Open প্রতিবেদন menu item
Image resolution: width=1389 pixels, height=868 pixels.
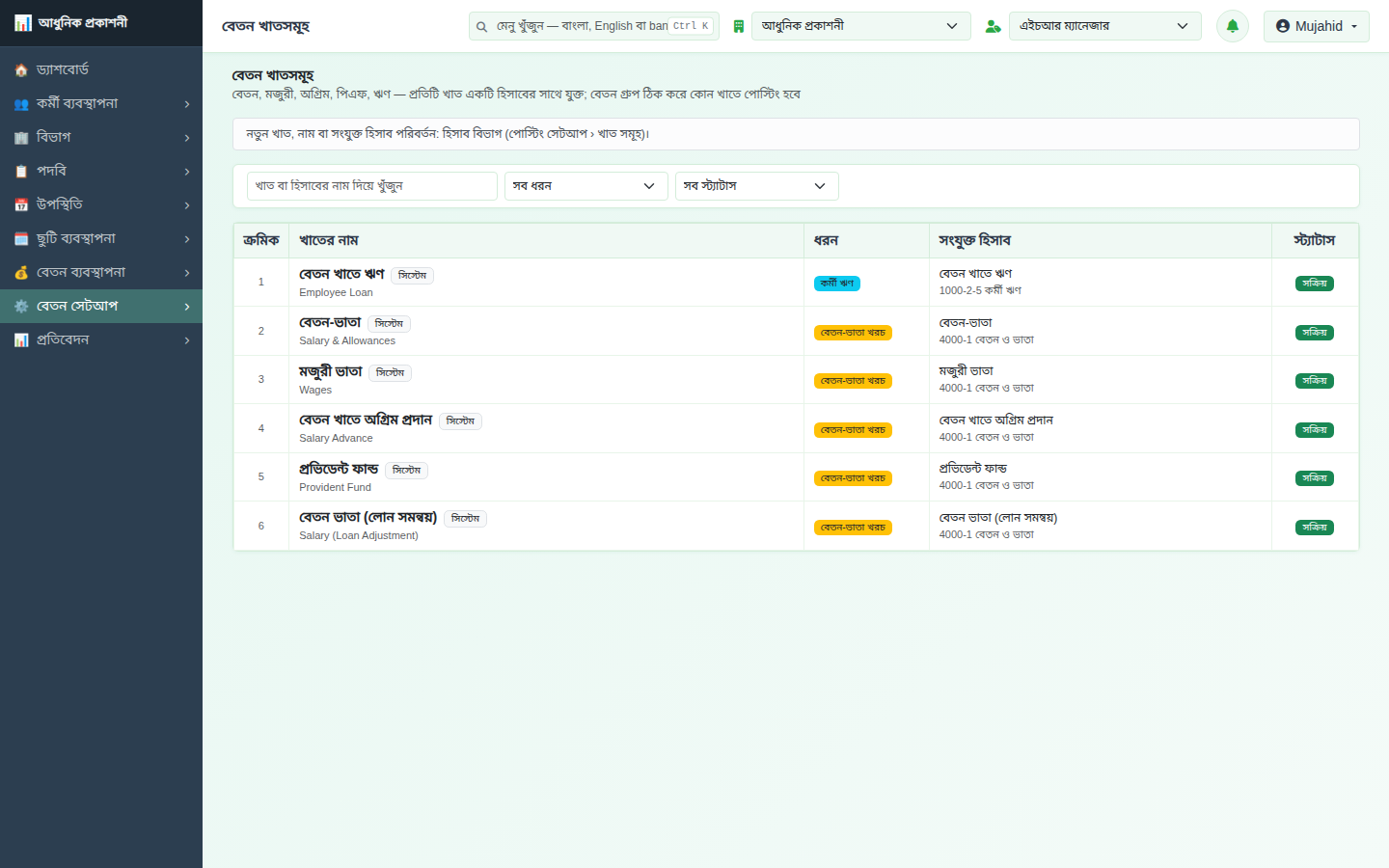click(101, 340)
